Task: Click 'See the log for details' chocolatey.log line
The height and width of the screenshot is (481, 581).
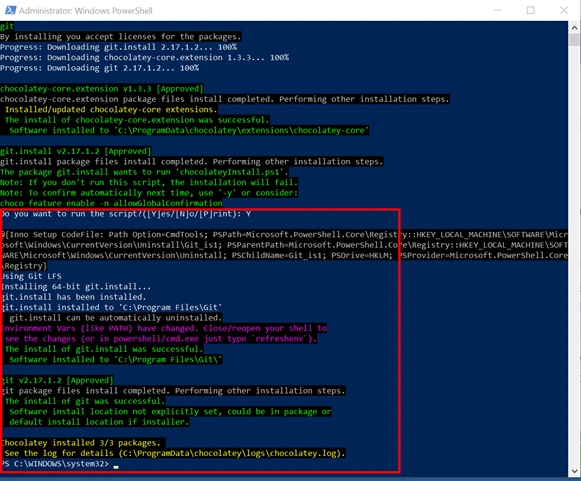Action: (x=175, y=453)
